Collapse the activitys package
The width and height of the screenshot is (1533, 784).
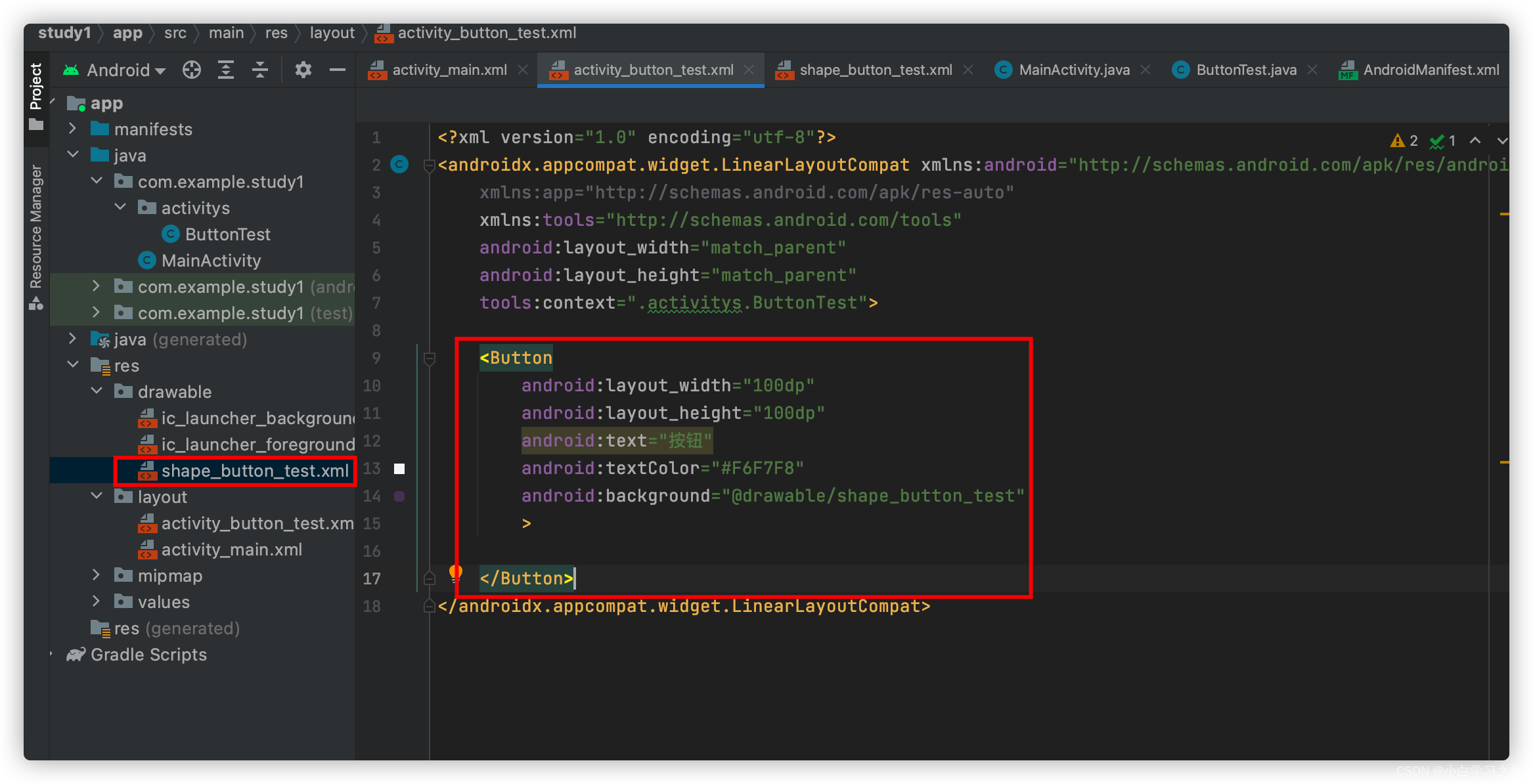pyautogui.click(x=120, y=207)
